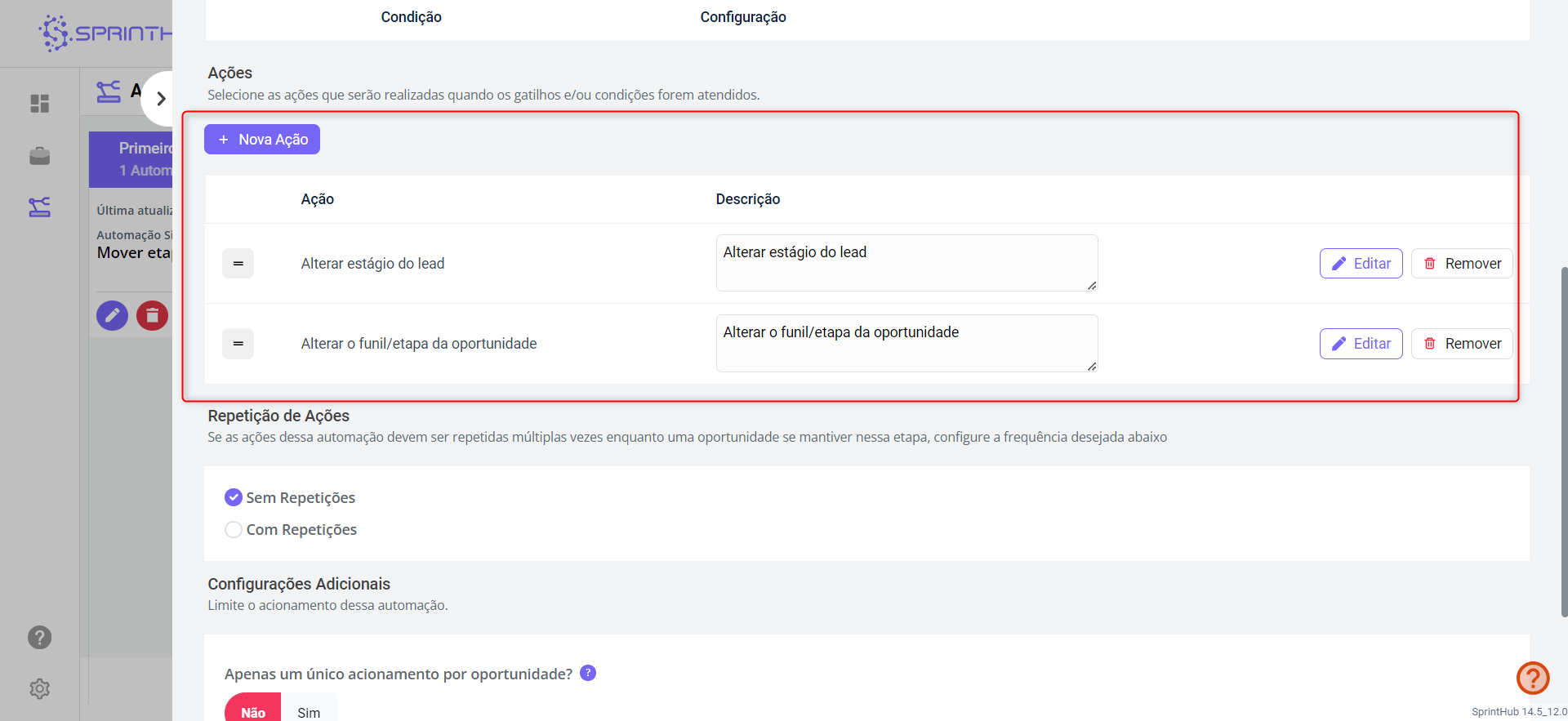Grab drag handle of Alterar estágio do lead
Viewport: 1568px width, 721px height.
pyautogui.click(x=238, y=264)
